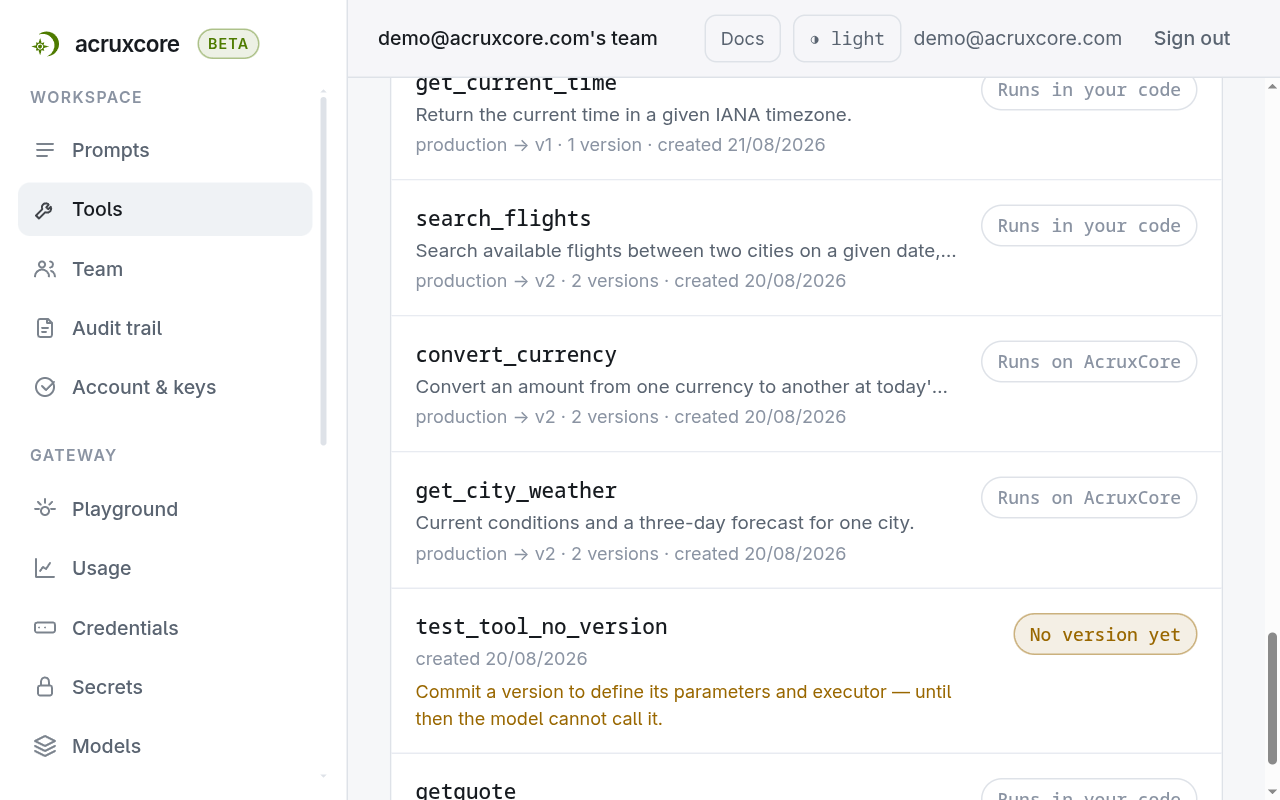
Task: Open the convert_currency tool
Action: coord(516,355)
